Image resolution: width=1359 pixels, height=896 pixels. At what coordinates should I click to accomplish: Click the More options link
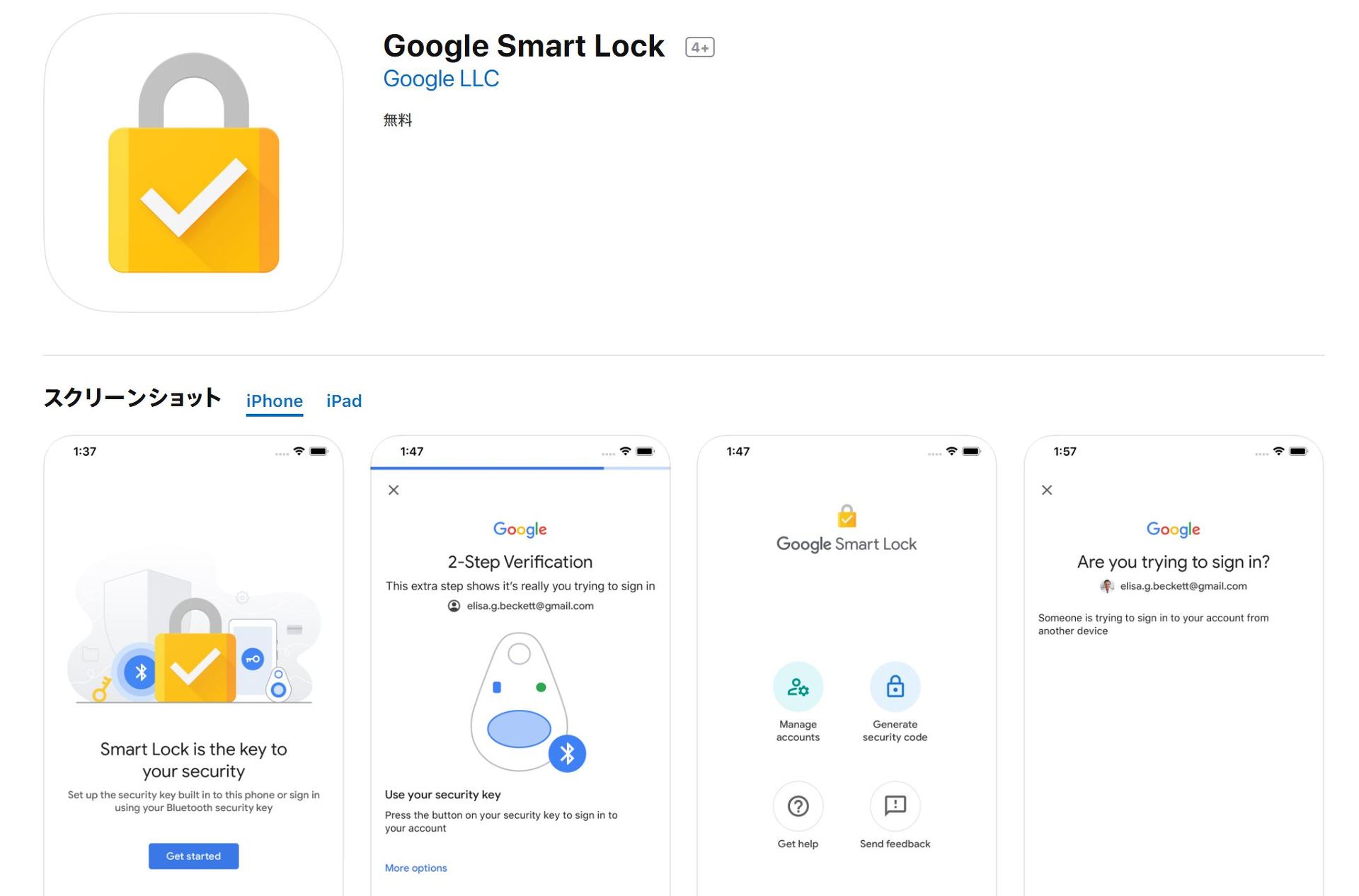[x=415, y=868]
